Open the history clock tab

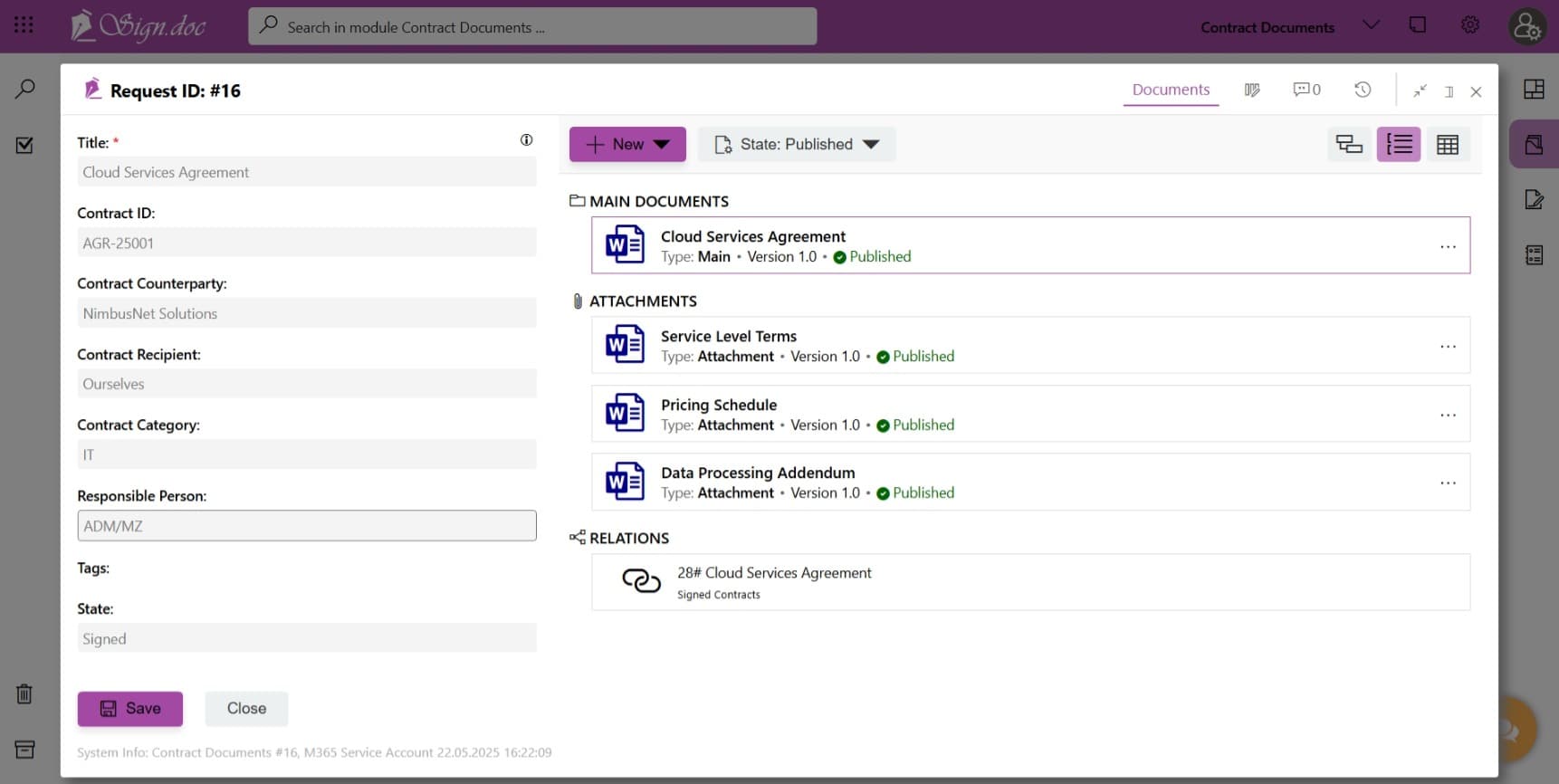click(1363, 90)
